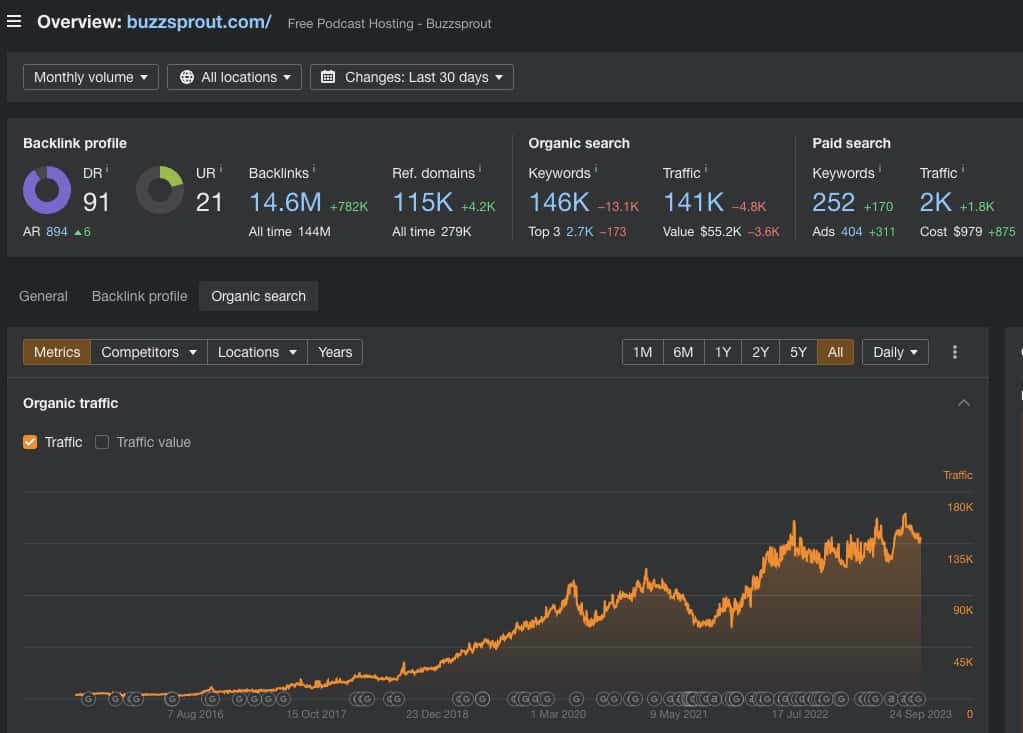The width and height of the screenshot is (1023, 733).
Task: Enable the Traffic value checkbox
Action: [102, 442]
